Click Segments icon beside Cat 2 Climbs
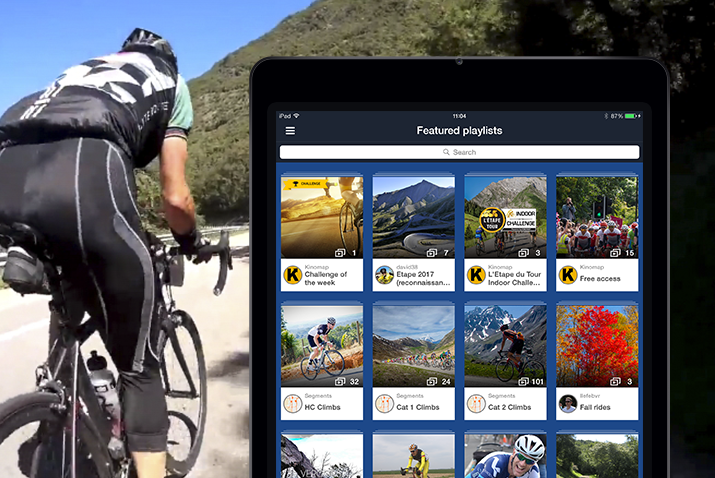This screenshot has height=478, width=715. click(476, 404)
